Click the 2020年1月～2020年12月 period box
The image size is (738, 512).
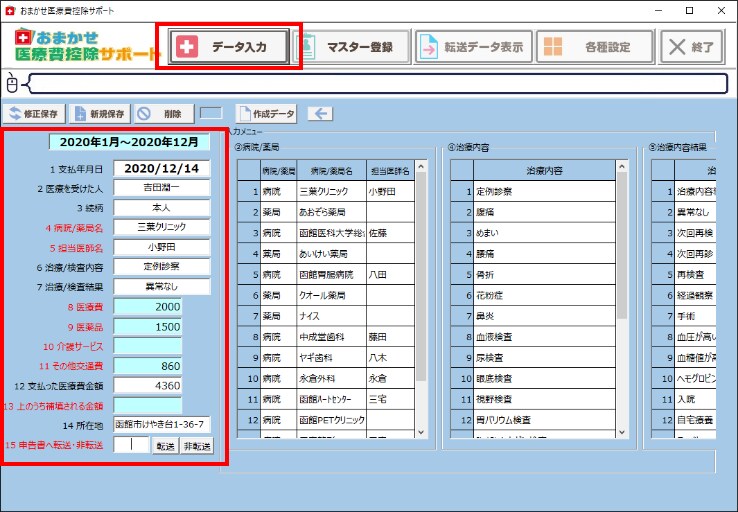coord(129,142)
